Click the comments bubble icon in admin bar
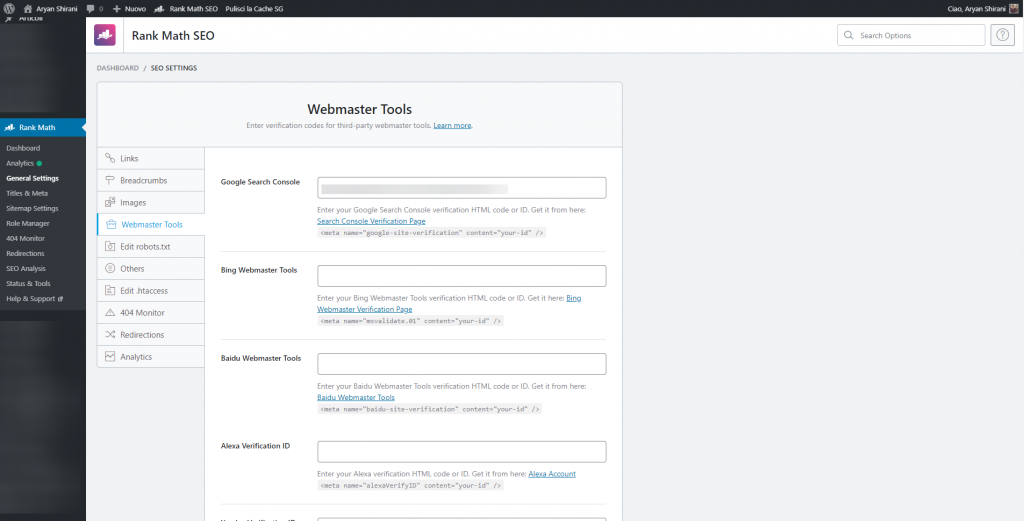This screenshot has width=1024, height=521. coord(91,8)
